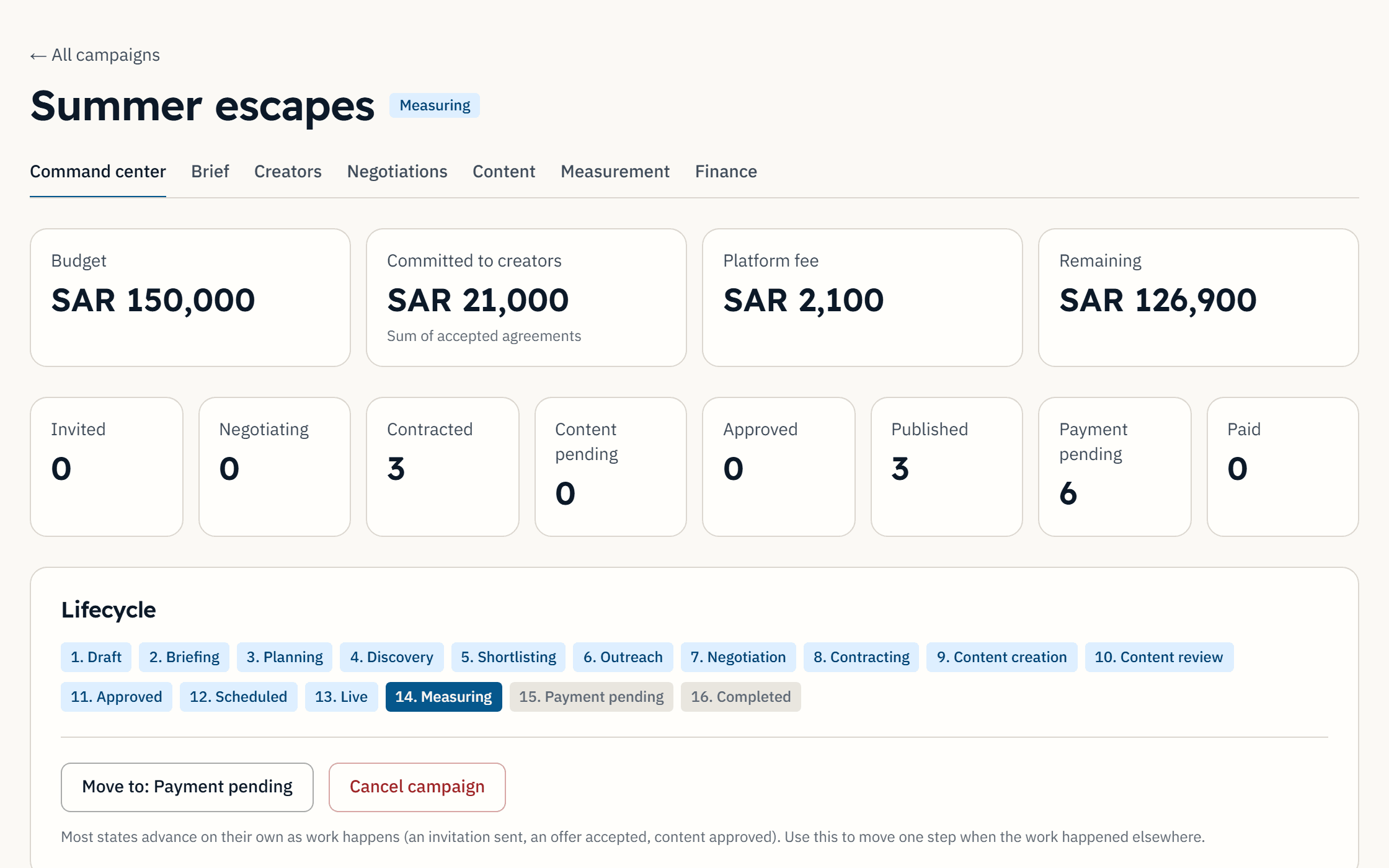Image resolution: width=1389 pixels, height=868 pixels.
Task: Open the Negotiations tab
Action: (x=397, y=171)
